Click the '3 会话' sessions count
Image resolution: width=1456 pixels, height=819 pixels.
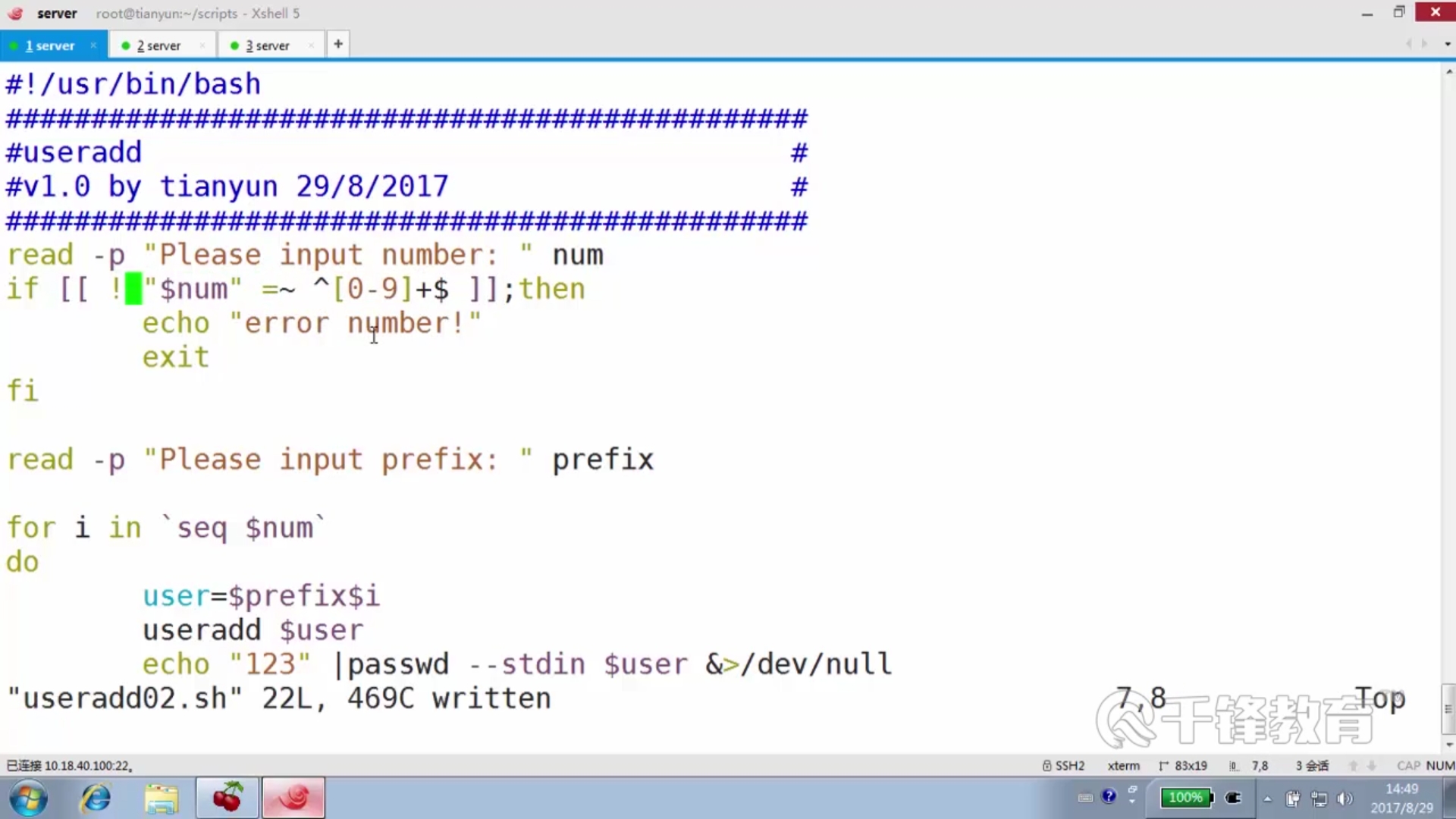pos(1312,765)
